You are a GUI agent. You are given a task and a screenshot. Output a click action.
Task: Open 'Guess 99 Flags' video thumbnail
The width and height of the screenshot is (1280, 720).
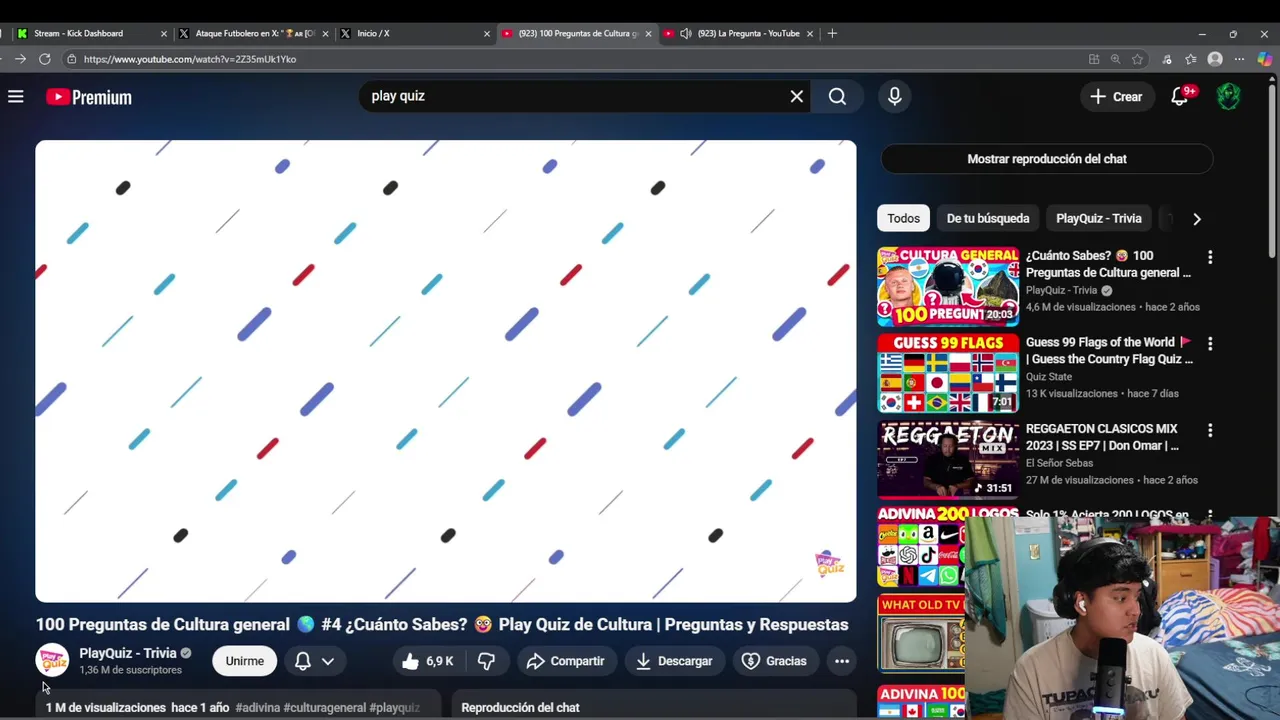(948, 374)
